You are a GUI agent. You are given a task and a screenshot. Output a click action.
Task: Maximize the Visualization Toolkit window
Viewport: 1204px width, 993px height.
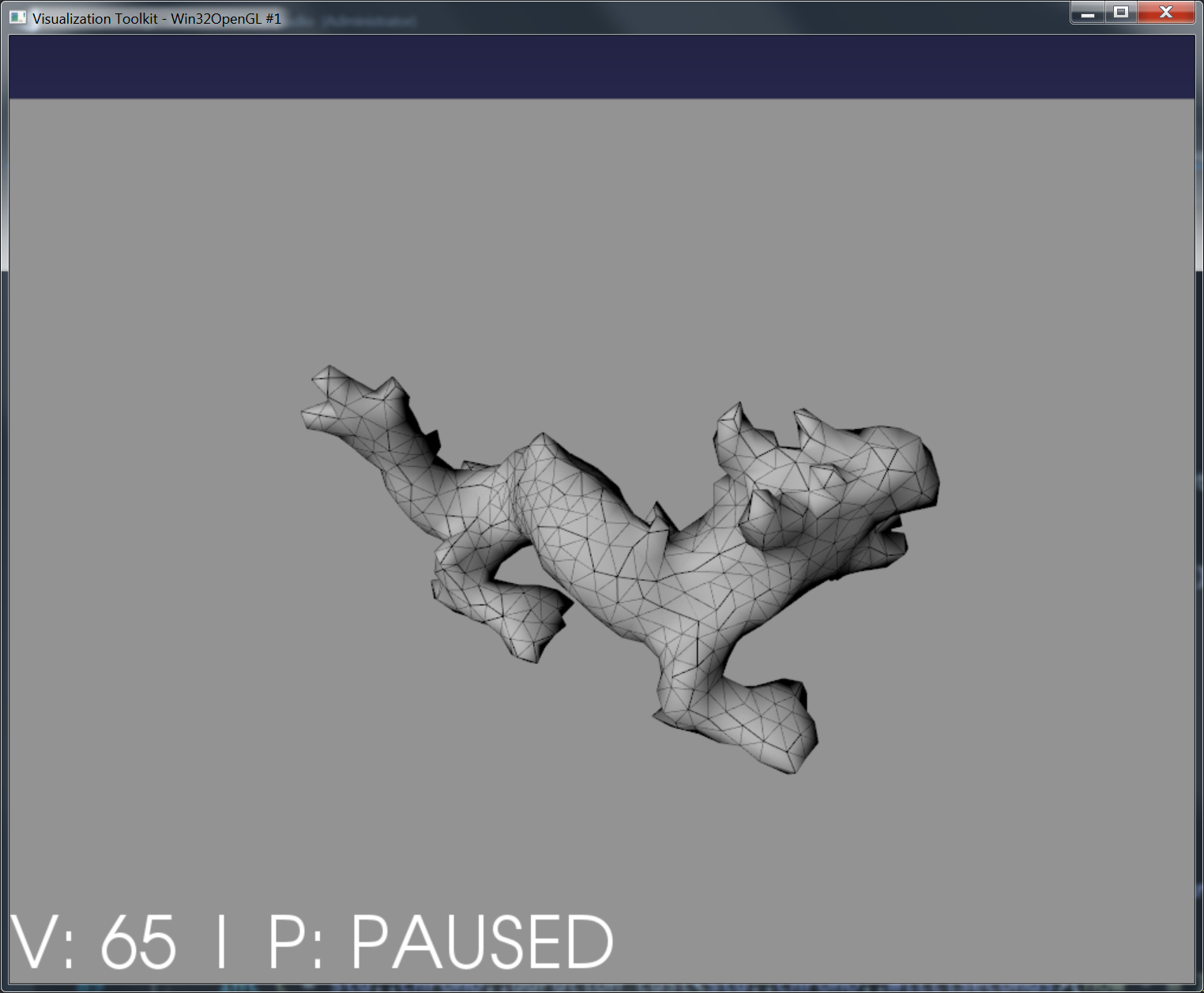pyautogui.click(x=1121, y=13)
